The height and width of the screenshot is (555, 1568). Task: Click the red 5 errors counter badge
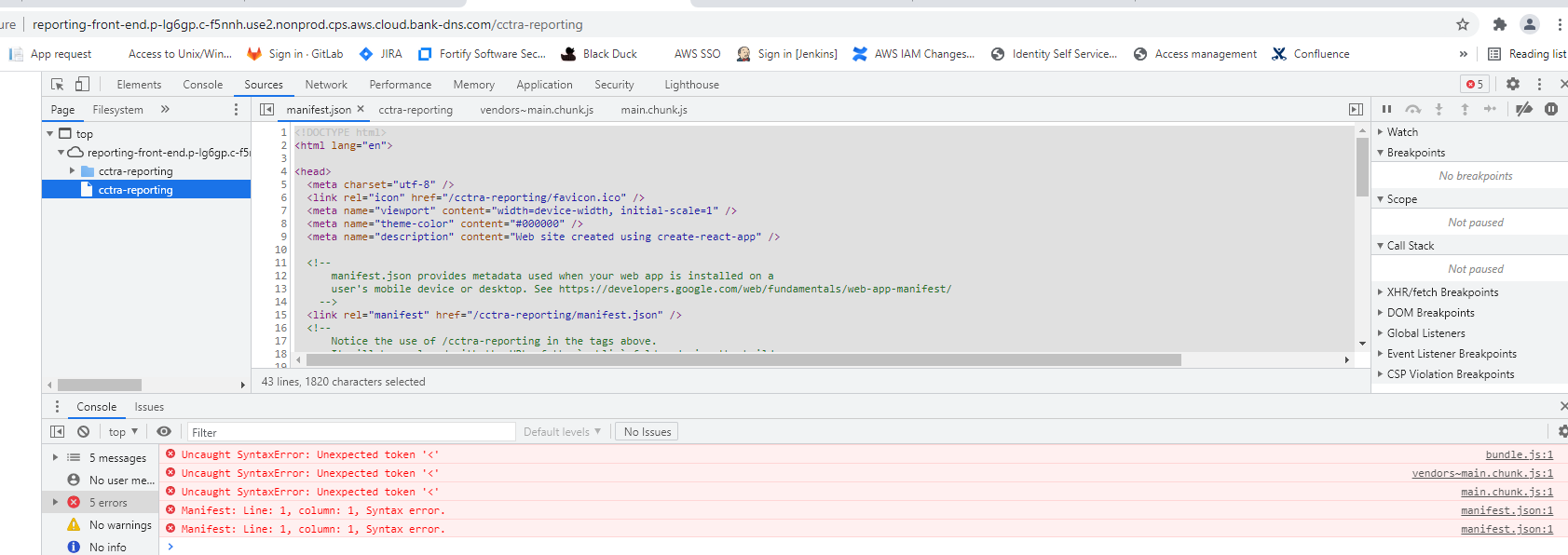(1475, 84)
